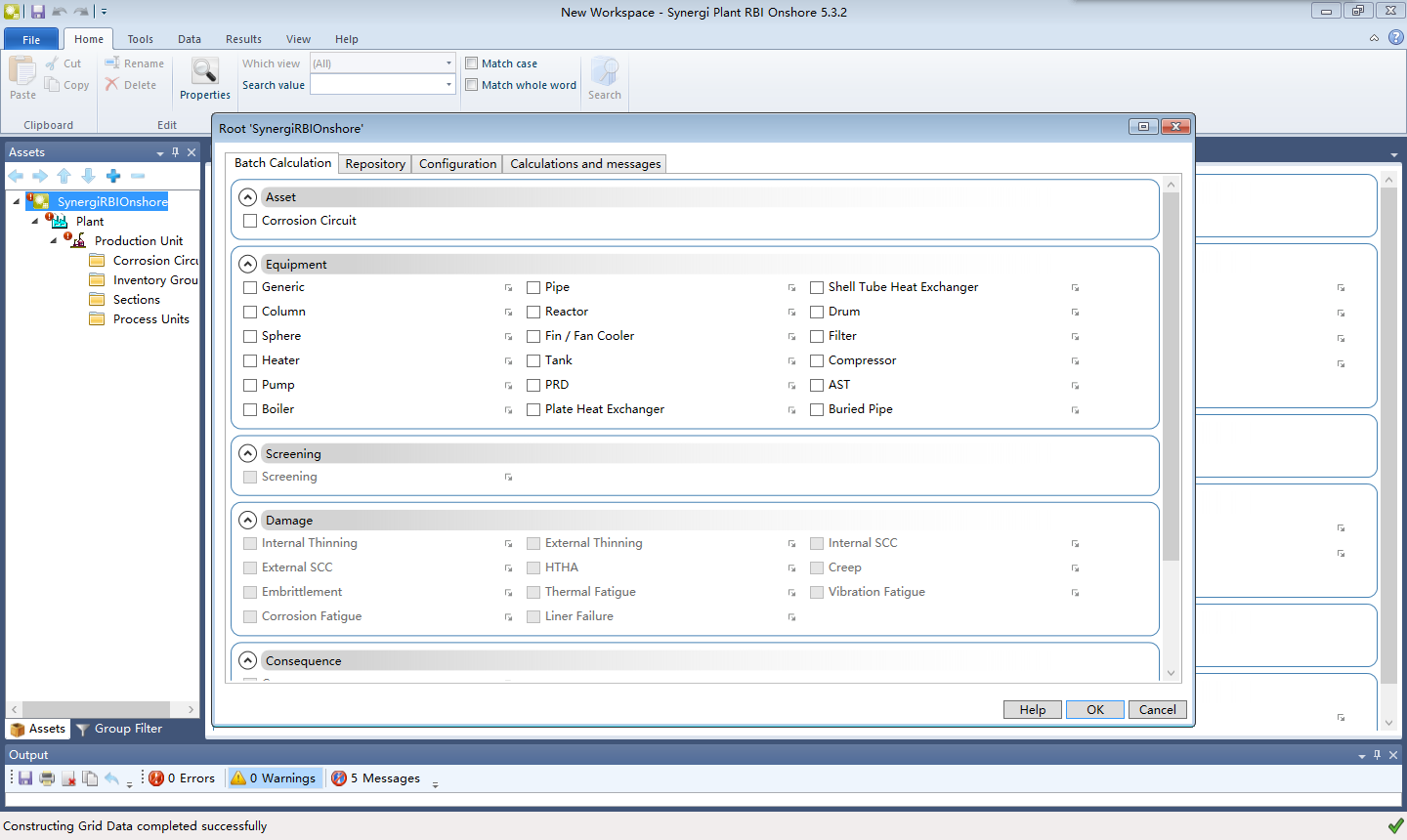The image size is (1407, 840).
Task: Open the Which view dropdown
Action: [449, 63]
